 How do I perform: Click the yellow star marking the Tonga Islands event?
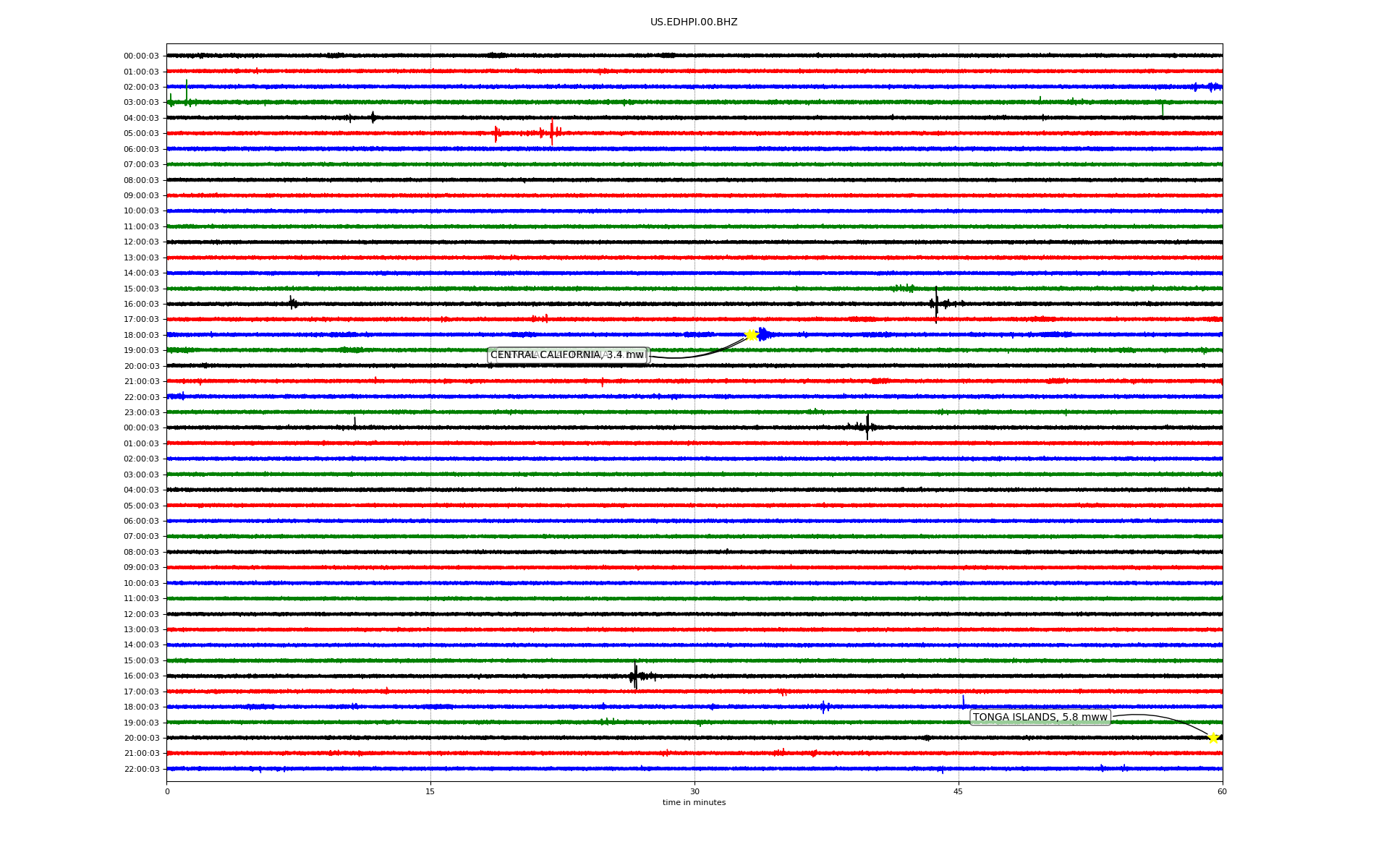[1213, 738]
